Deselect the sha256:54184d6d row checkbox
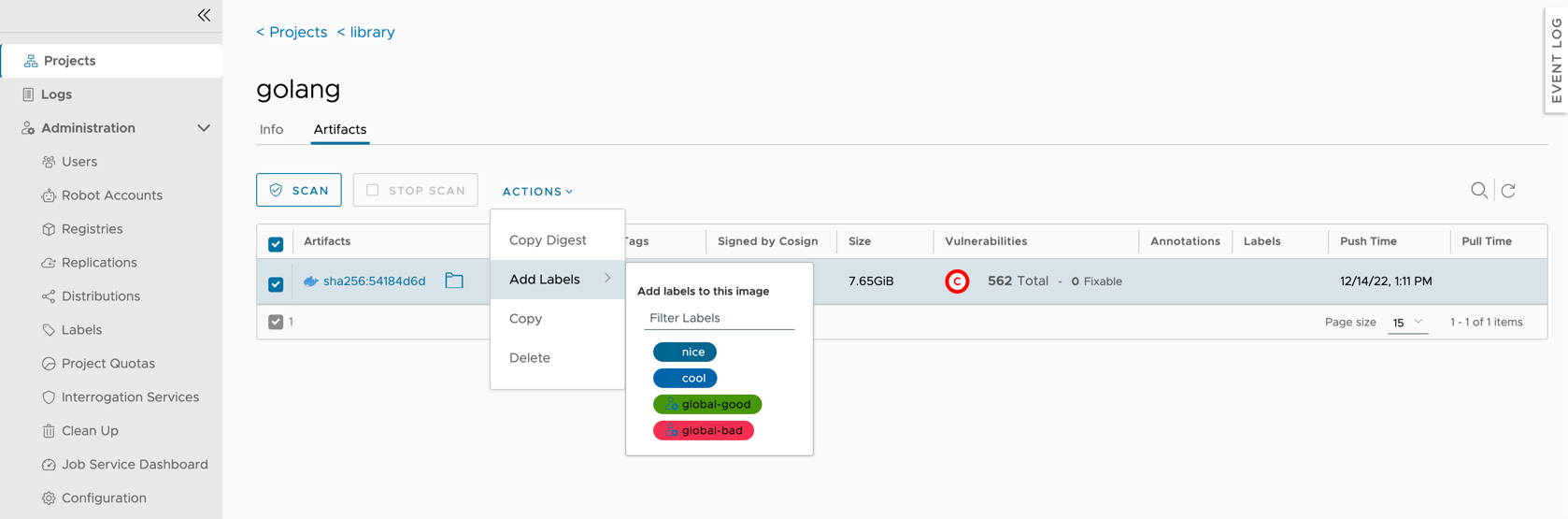 [276, 283]
